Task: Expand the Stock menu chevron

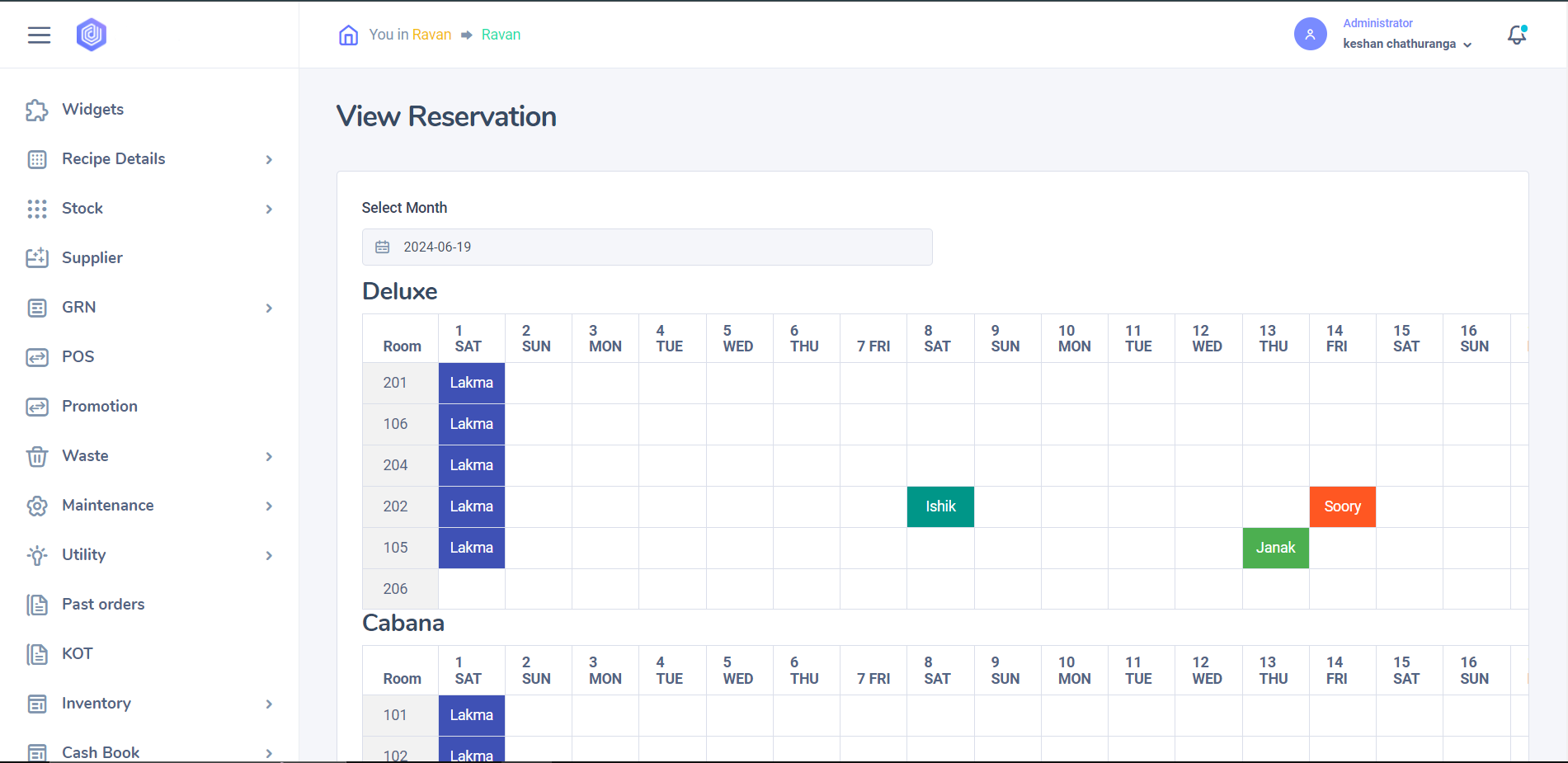Action: click(269, 209)
